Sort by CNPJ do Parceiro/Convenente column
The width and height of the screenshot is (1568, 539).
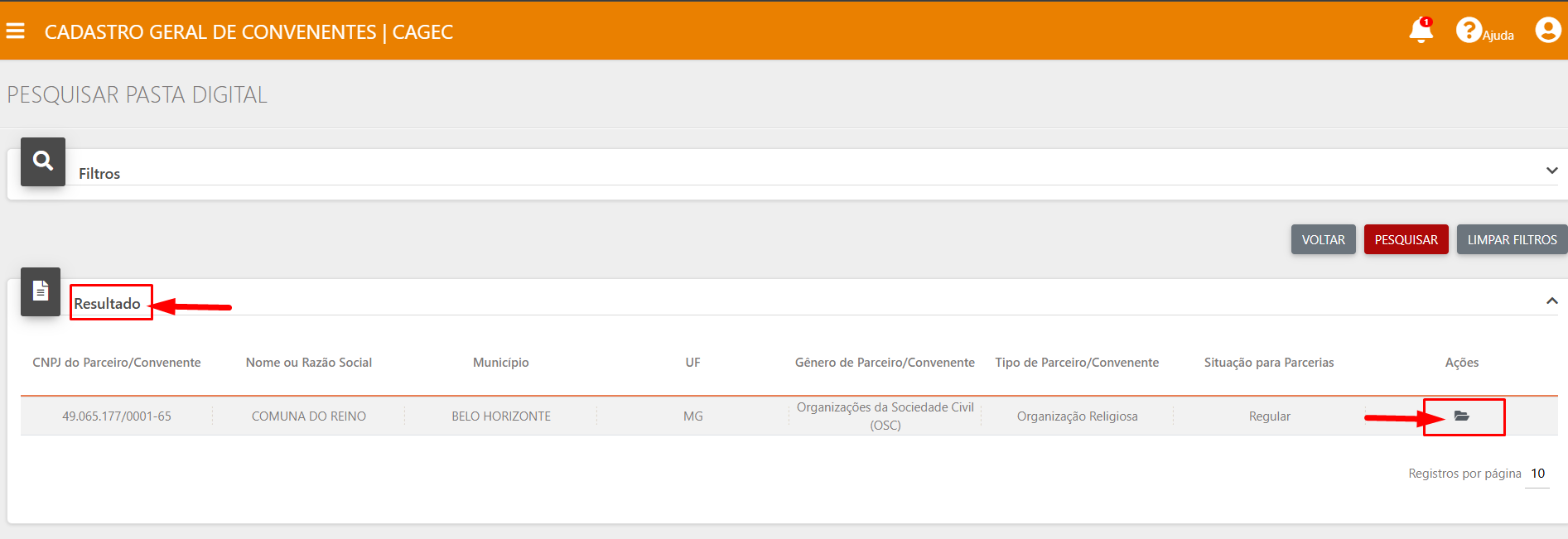coord(117,363)
